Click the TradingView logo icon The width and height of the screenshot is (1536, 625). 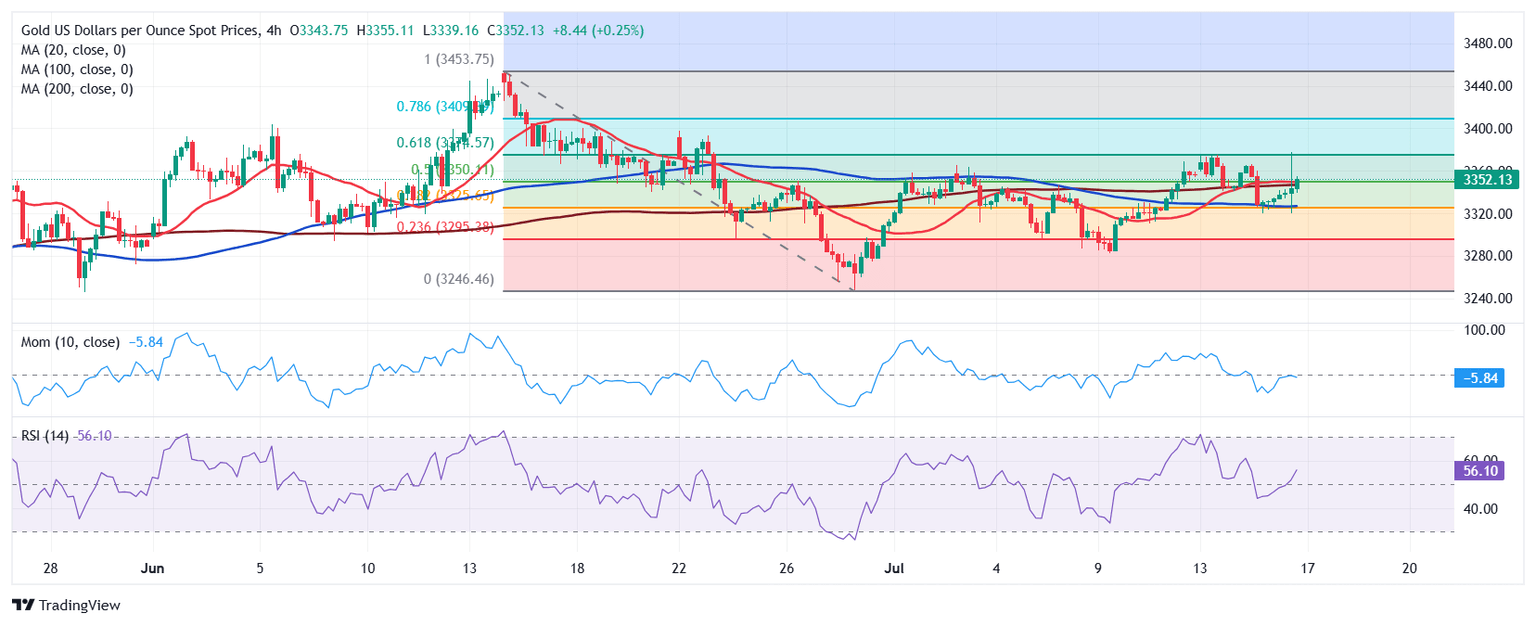(22, 605)
